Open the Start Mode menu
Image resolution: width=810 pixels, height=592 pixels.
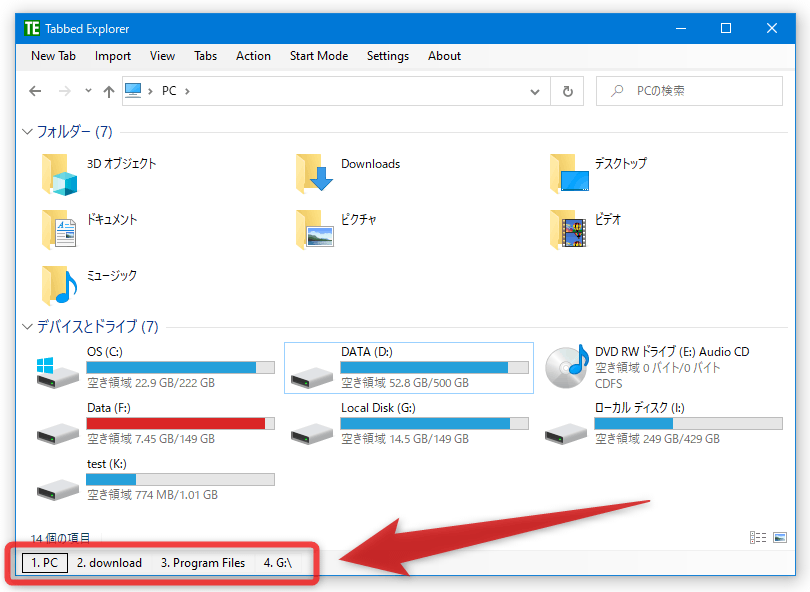(x=319, y=56)
